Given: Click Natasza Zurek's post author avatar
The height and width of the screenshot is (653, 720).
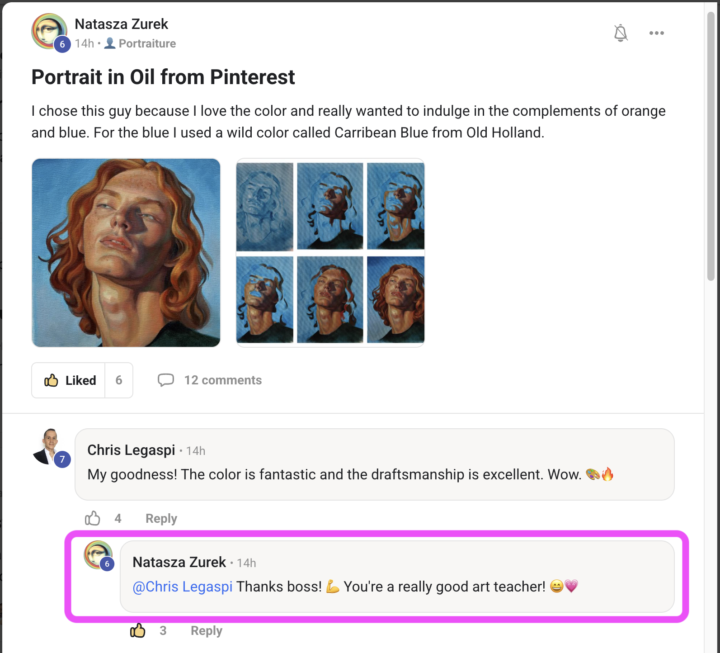Looking at the screenshot, I should click(x=49, y=32).
